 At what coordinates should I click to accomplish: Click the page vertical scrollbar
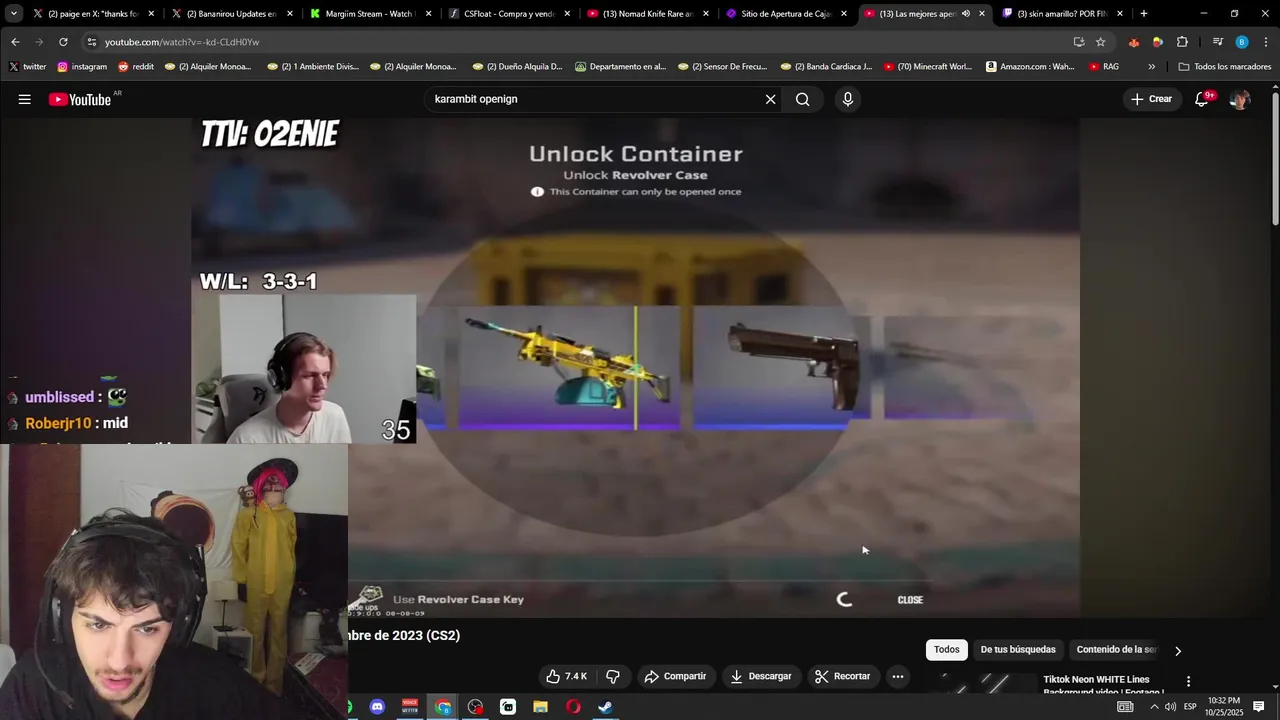(1275, 160)
